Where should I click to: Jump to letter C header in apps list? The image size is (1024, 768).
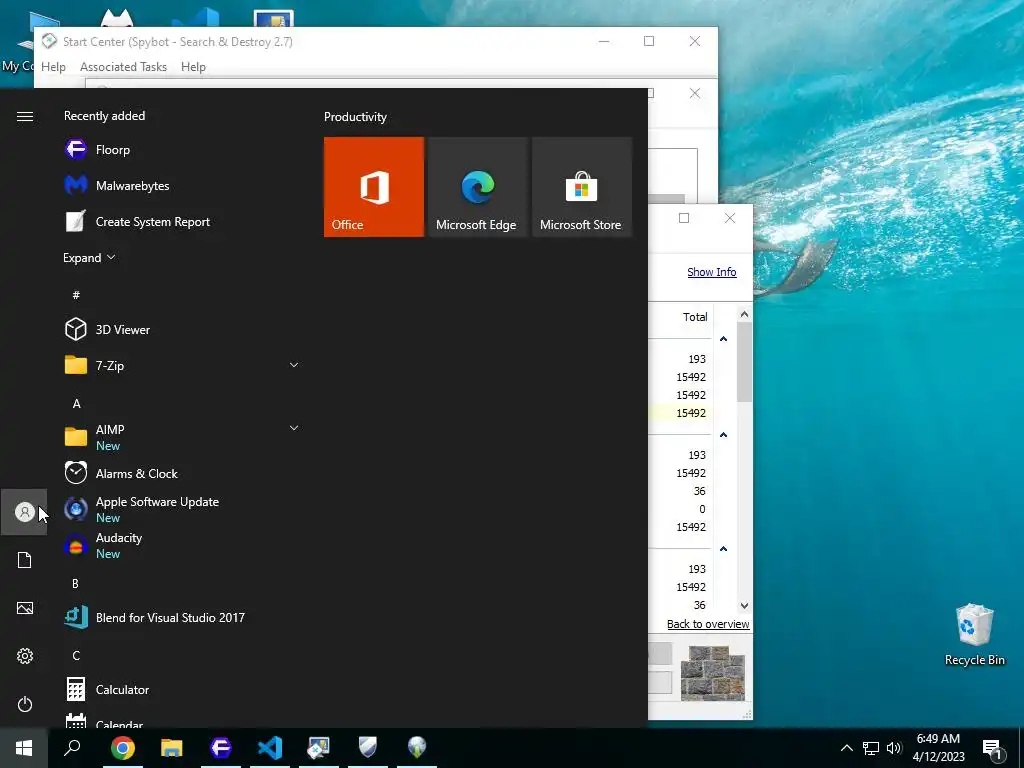coord(76,655)
